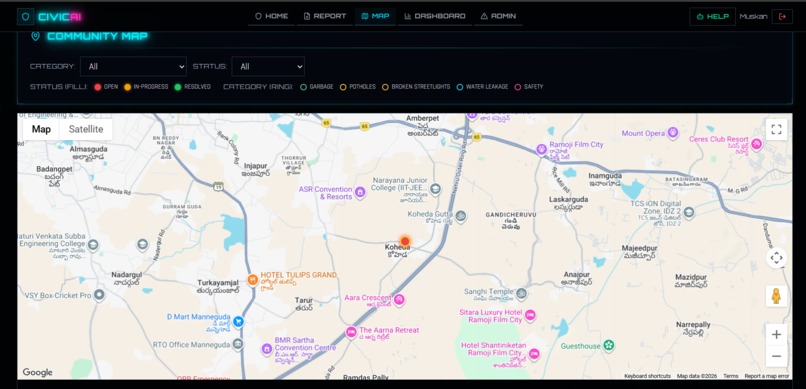Open the Home nav tab

click(271, 16)
